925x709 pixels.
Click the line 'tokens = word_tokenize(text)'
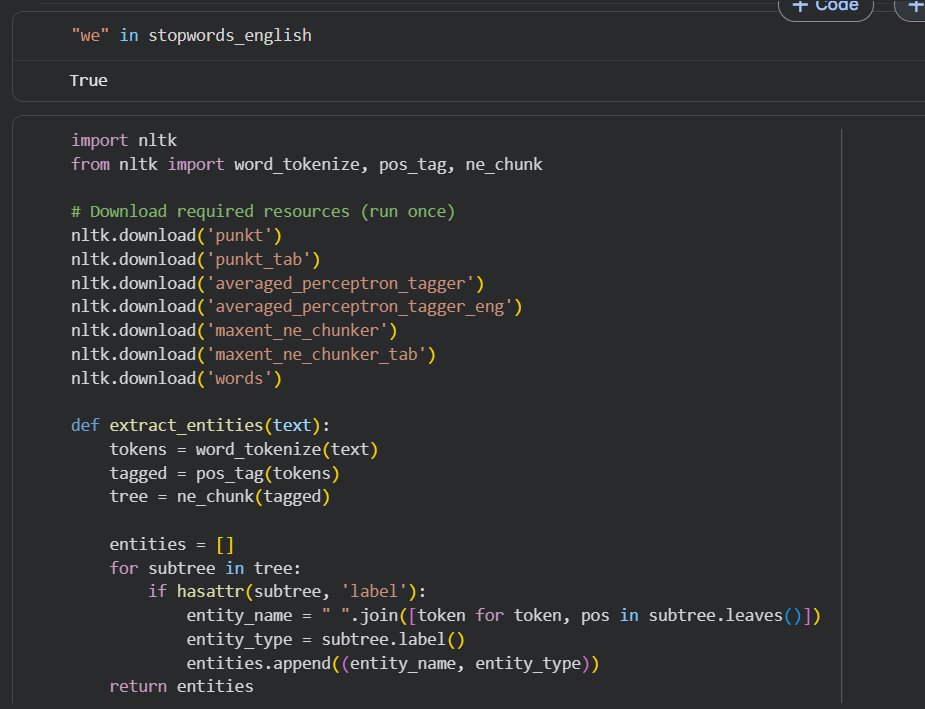(244, 449)
